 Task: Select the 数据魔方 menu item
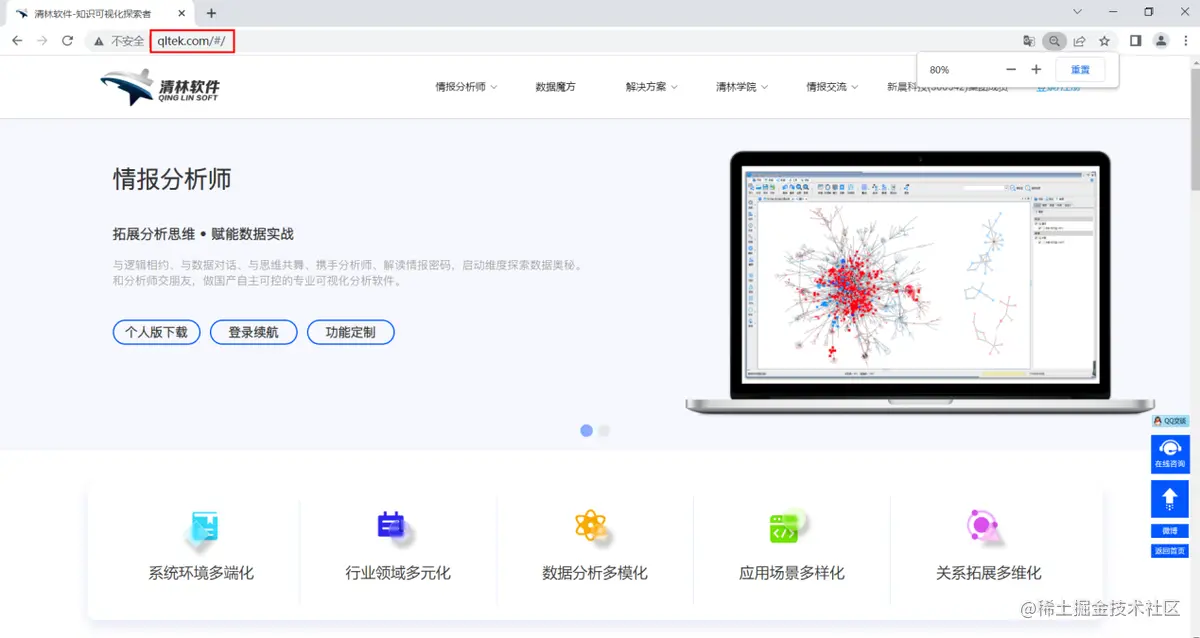pos(557,87)
